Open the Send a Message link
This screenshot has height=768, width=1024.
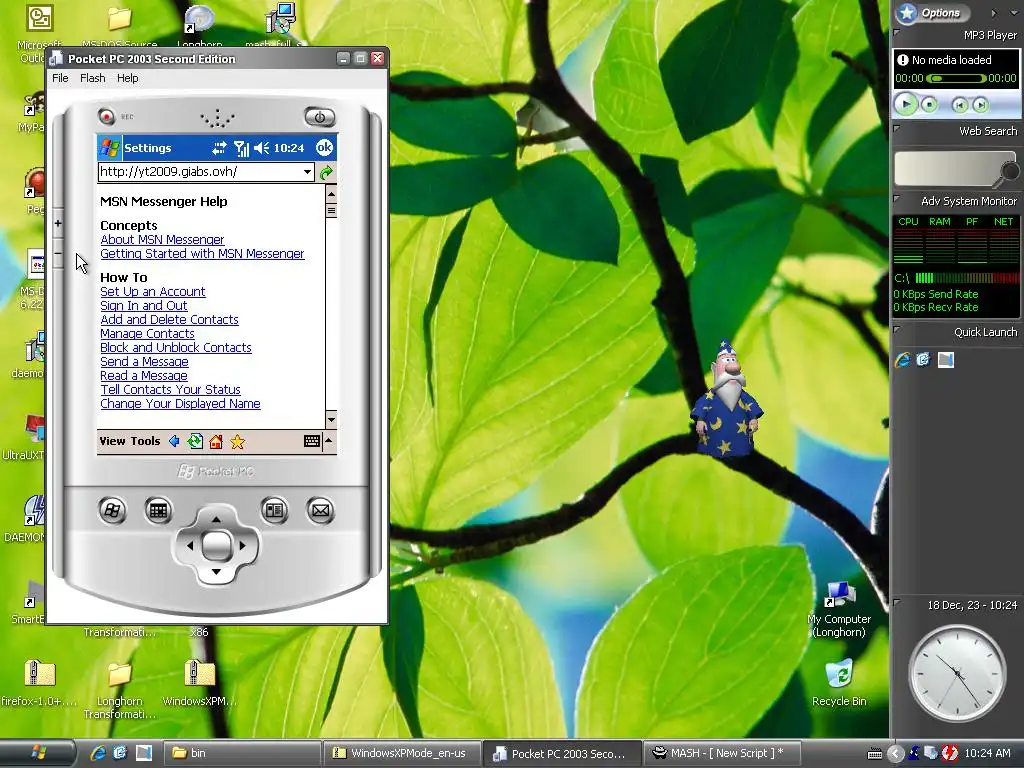[x=144, y=361]
